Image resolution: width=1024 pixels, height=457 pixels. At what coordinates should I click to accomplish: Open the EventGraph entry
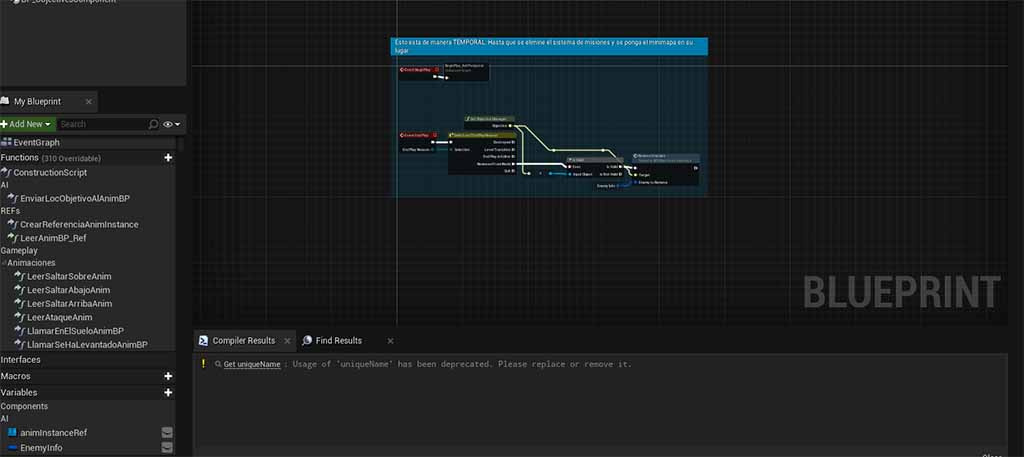point(37,142)
